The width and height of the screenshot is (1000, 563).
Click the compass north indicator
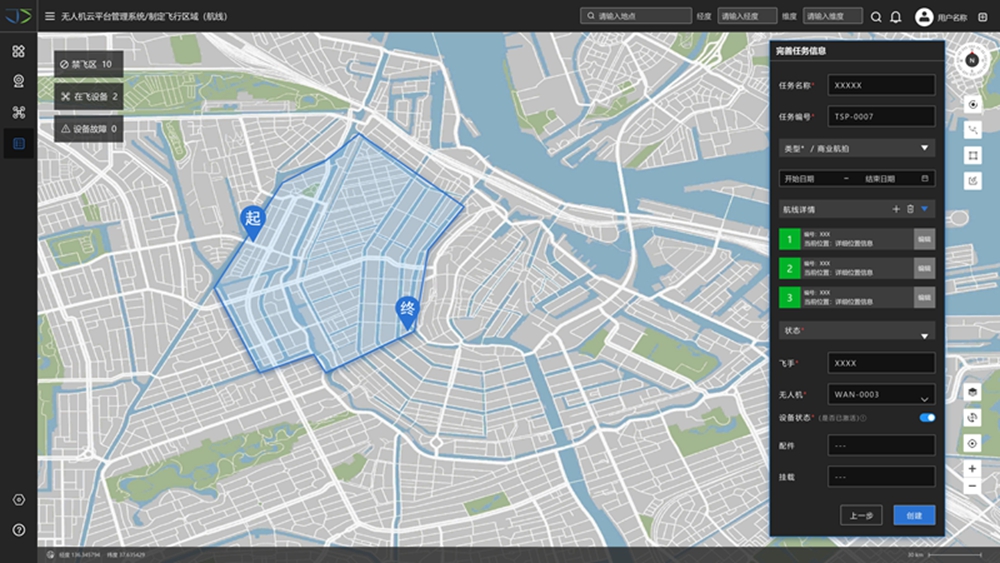point(971,60)
